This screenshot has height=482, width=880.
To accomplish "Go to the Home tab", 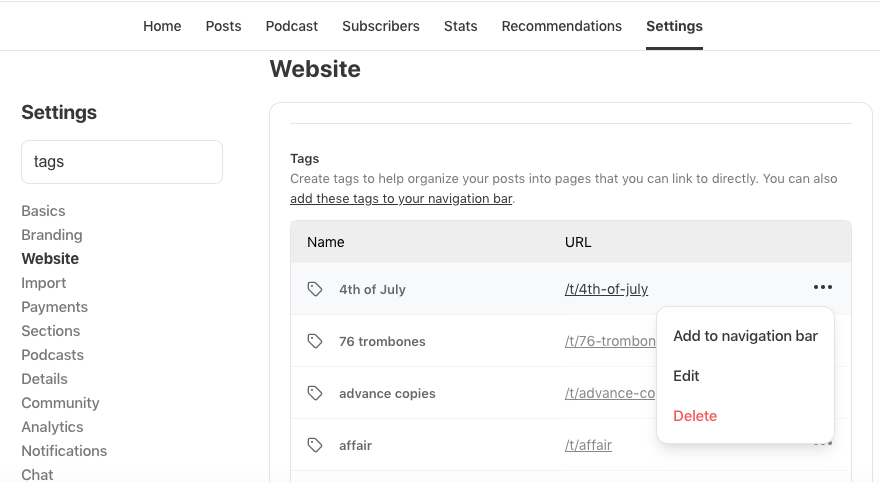I will click(x=162, y=26).
